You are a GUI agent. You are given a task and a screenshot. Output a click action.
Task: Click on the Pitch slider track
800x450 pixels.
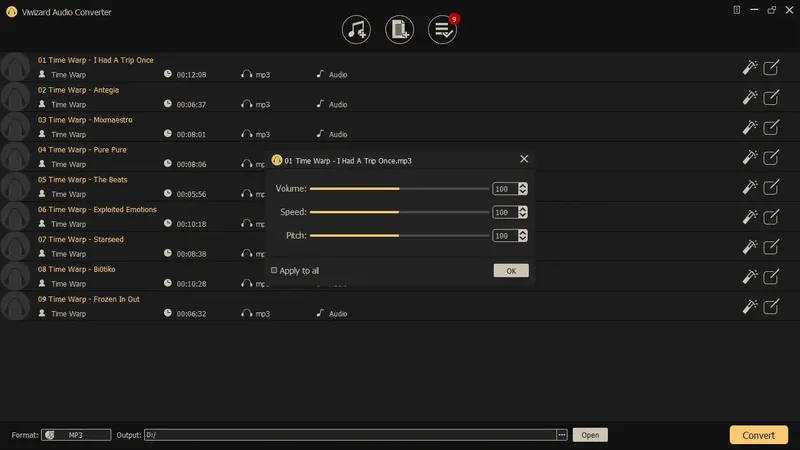click(399, 236)
